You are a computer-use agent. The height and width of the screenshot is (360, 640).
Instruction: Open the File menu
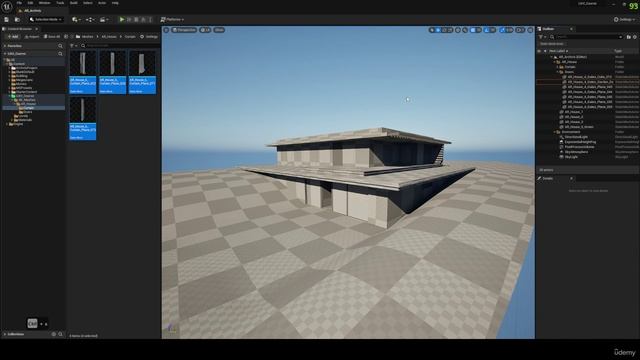pos(19,3)
